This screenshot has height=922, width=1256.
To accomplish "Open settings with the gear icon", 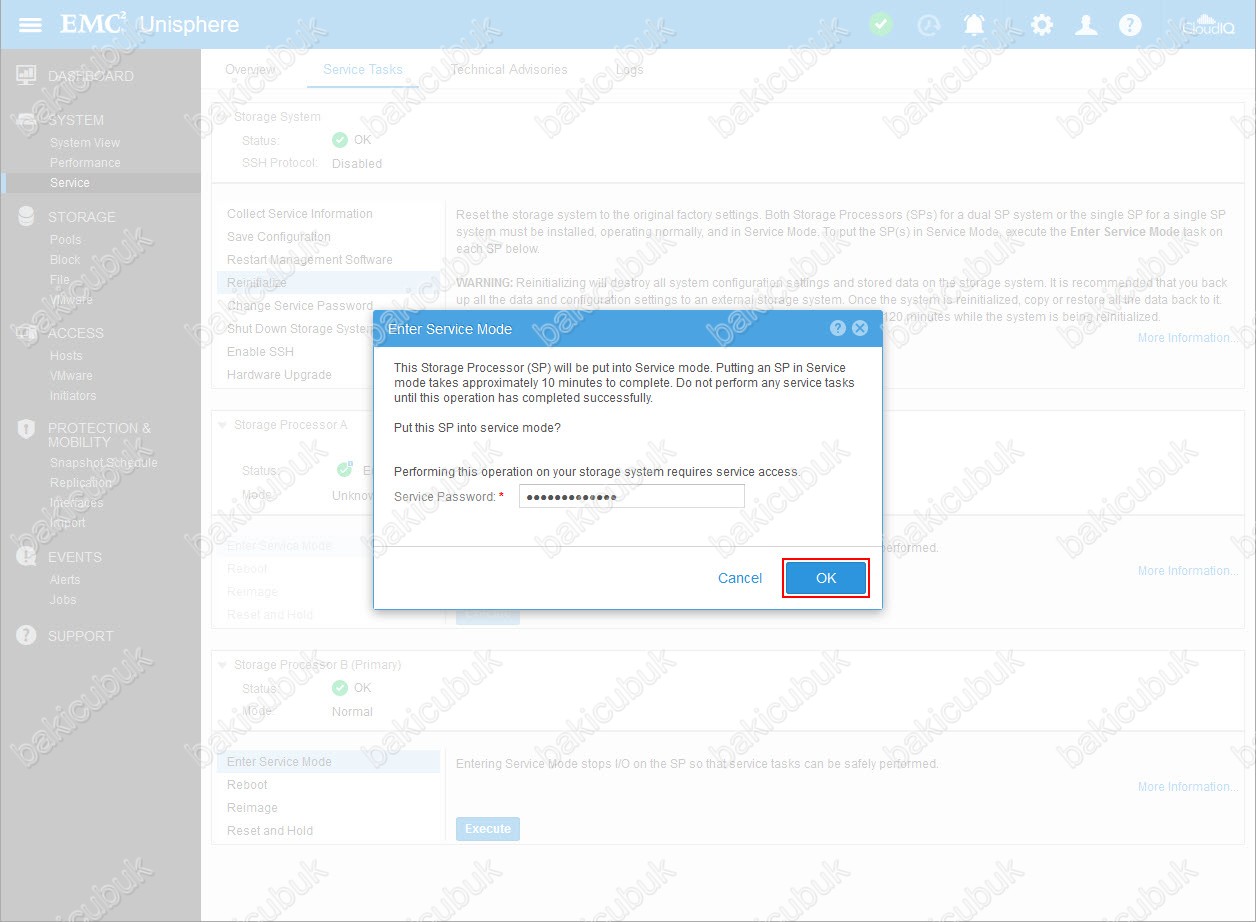I will pyautogui.click(x=1042, y=25).
